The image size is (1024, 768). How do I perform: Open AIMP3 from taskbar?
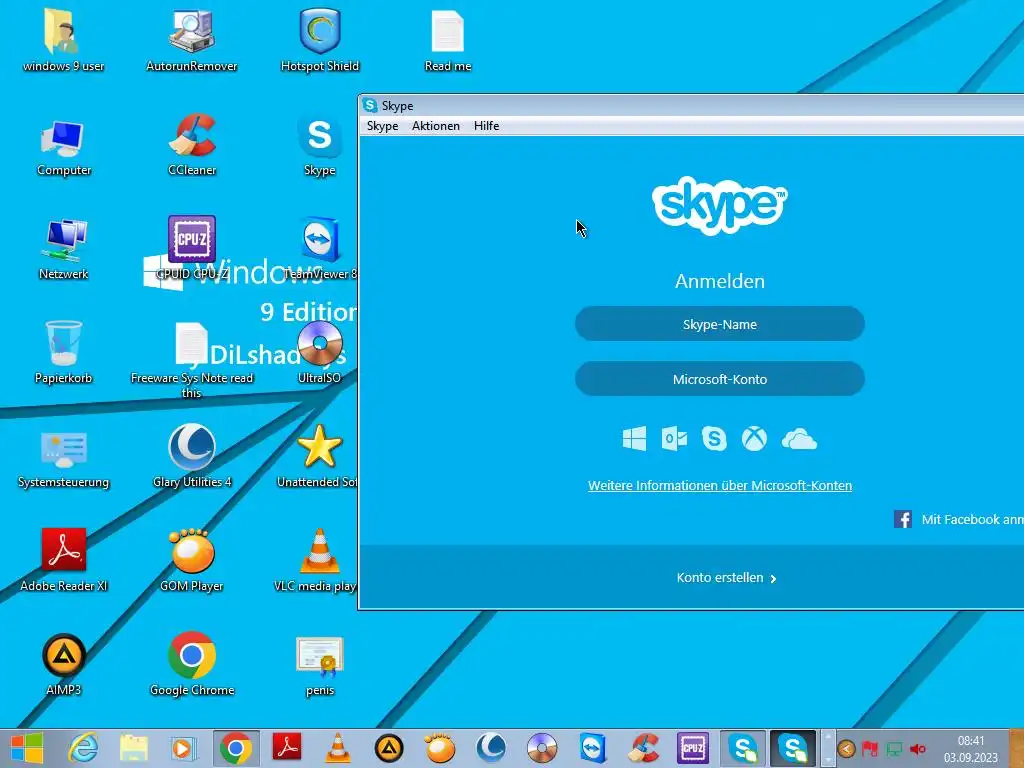pyautogui.click(x=389, y=748)
